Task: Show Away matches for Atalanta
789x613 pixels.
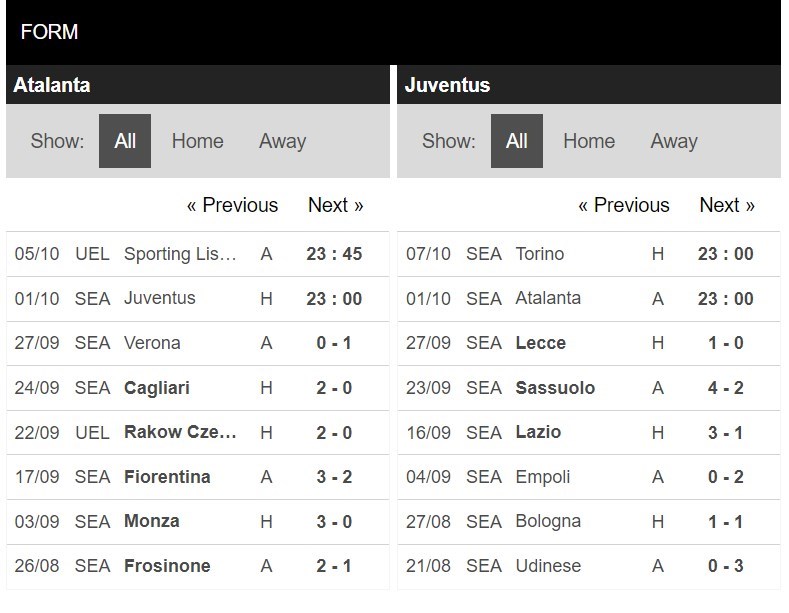Action: 282,141
